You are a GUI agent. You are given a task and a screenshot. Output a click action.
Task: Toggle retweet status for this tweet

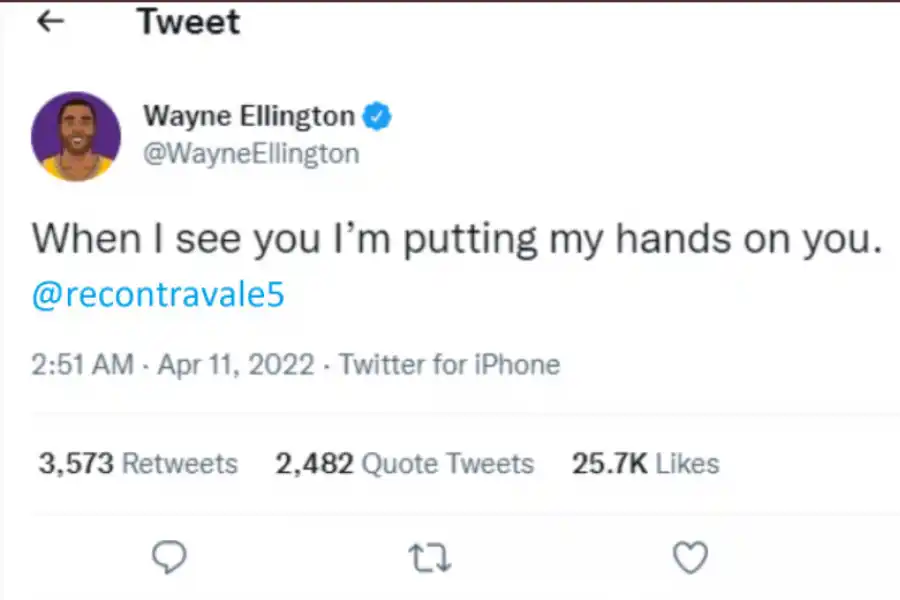point(430,557)
